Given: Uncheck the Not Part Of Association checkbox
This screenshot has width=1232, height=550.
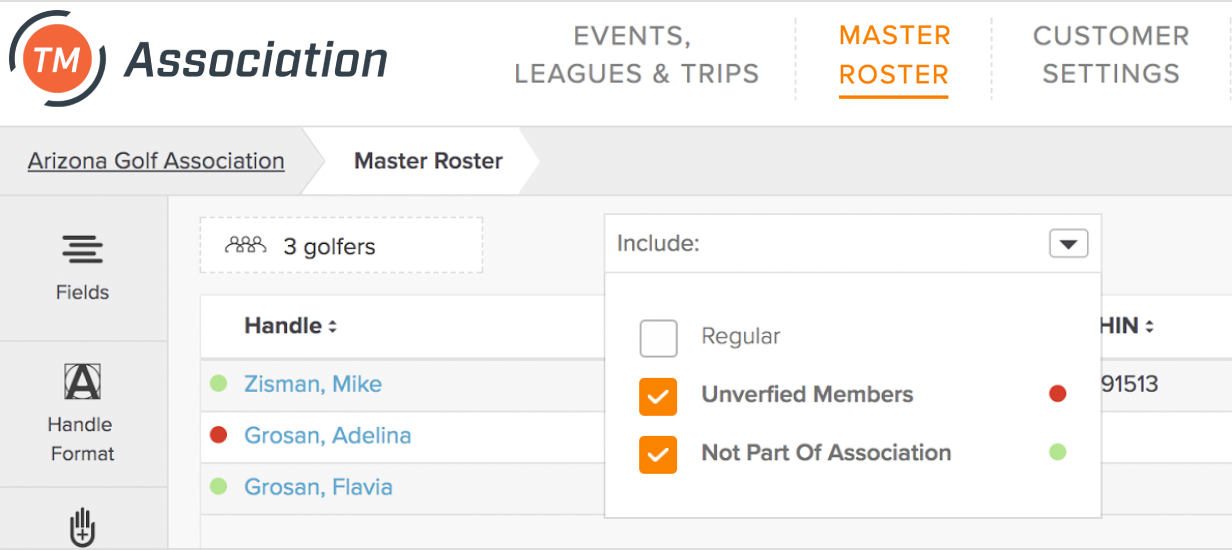Looking at the screenshot, I should point(658,454).
